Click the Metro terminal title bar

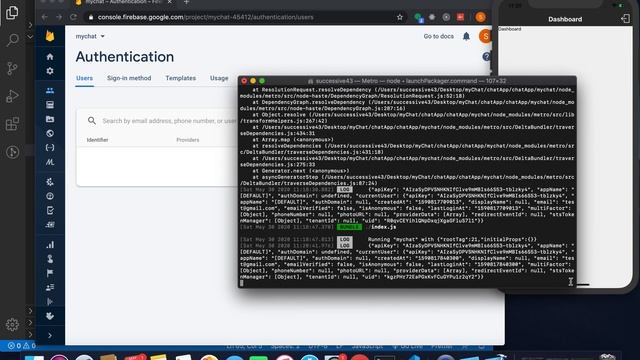coord(407,81)
